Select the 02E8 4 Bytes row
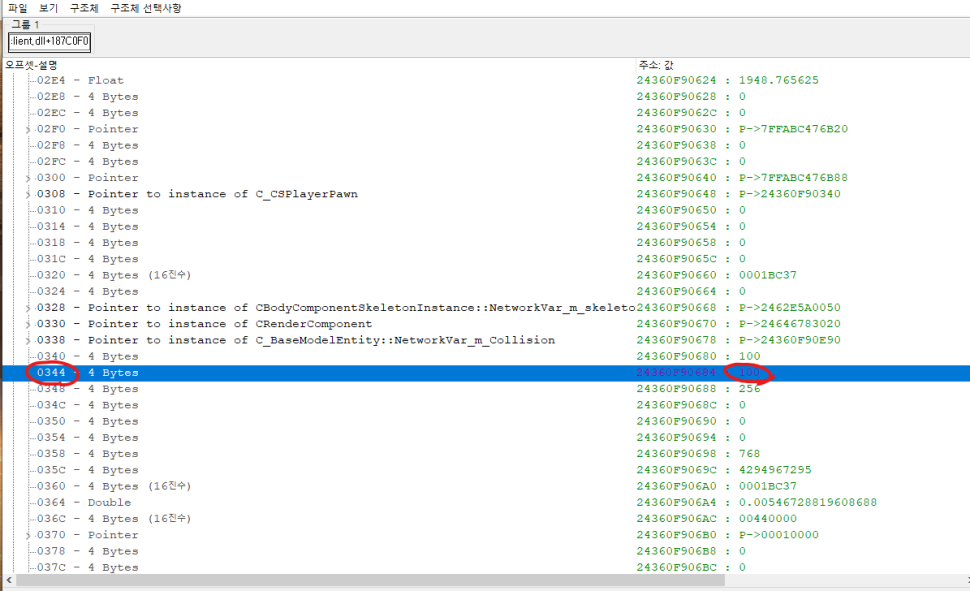Screen dimensions: 970x591 87,97
